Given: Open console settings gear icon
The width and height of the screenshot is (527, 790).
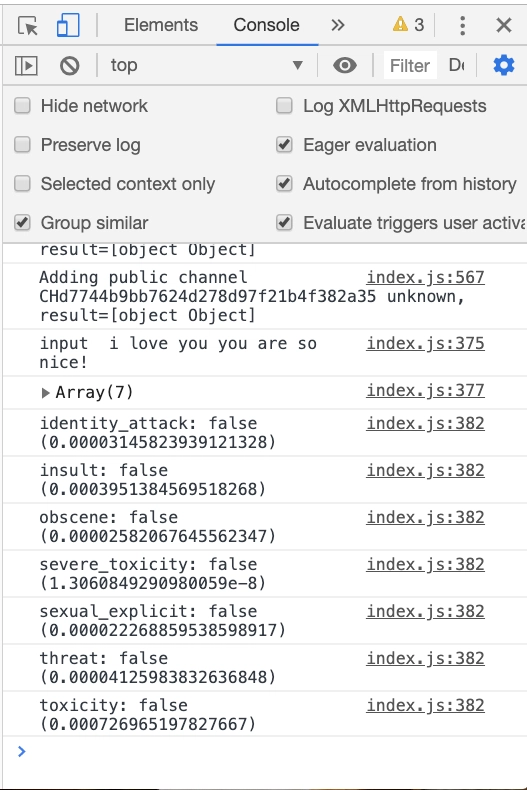Looking at the screenshot, I should point(504,65).
